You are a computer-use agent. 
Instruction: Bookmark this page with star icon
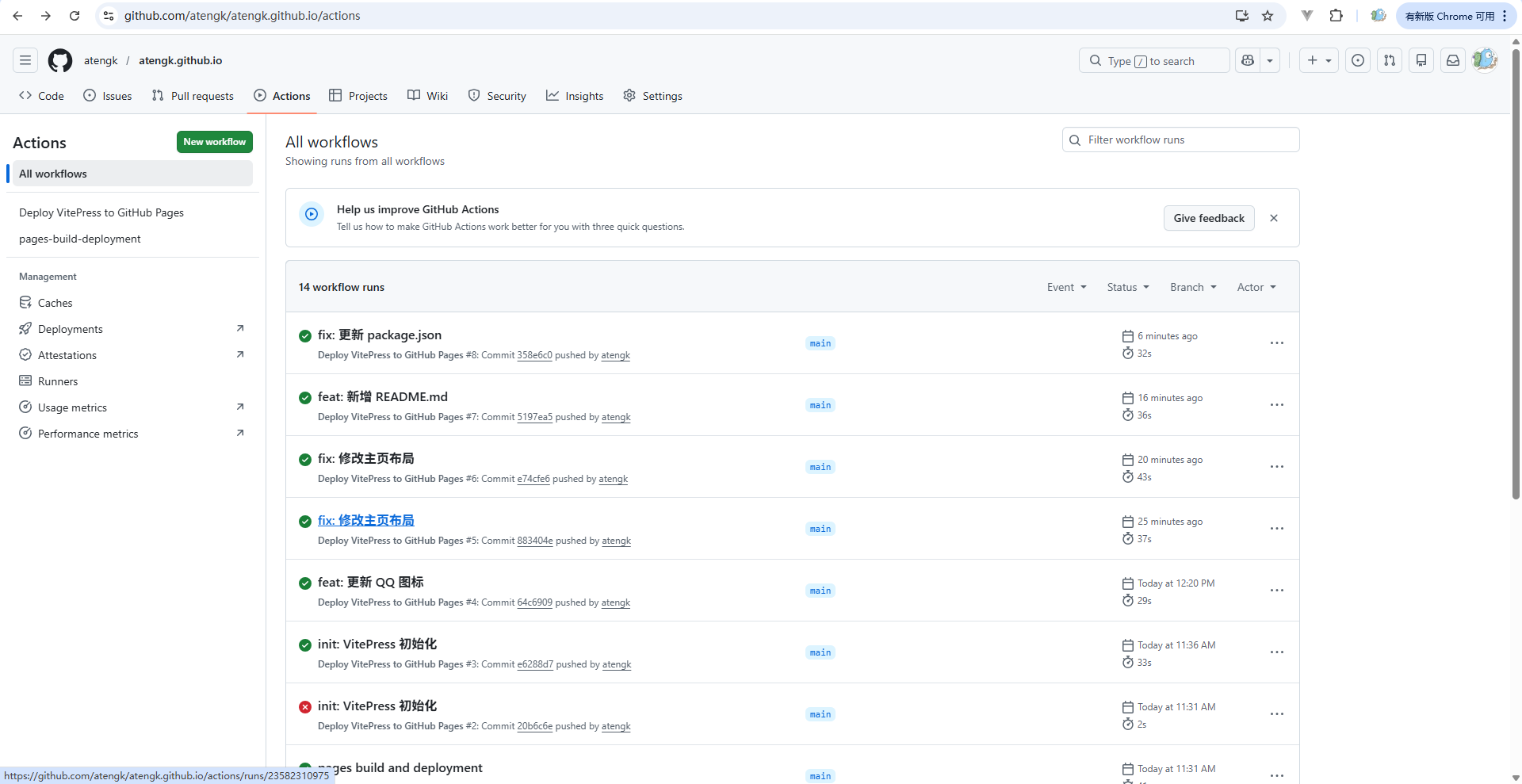[1268, 16]
